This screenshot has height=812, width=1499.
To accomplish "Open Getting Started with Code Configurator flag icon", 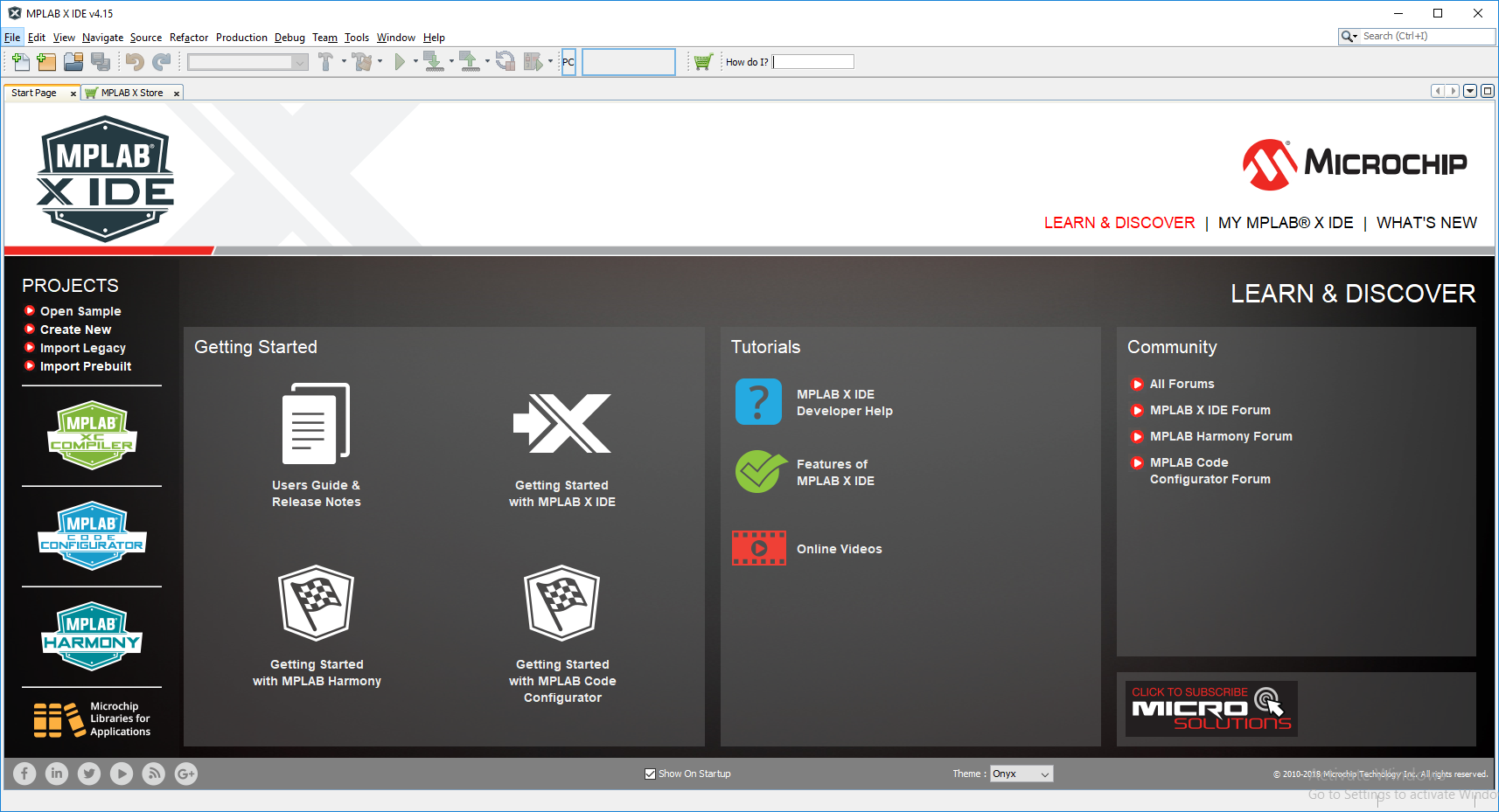I will 562,602.
